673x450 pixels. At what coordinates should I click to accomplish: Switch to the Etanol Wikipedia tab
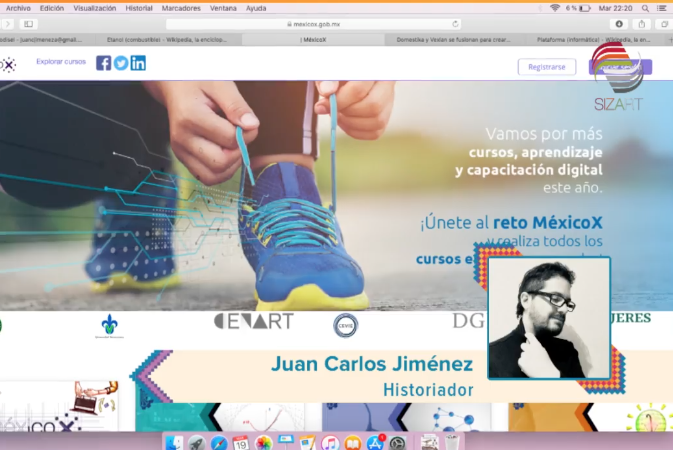coord(165,40)
